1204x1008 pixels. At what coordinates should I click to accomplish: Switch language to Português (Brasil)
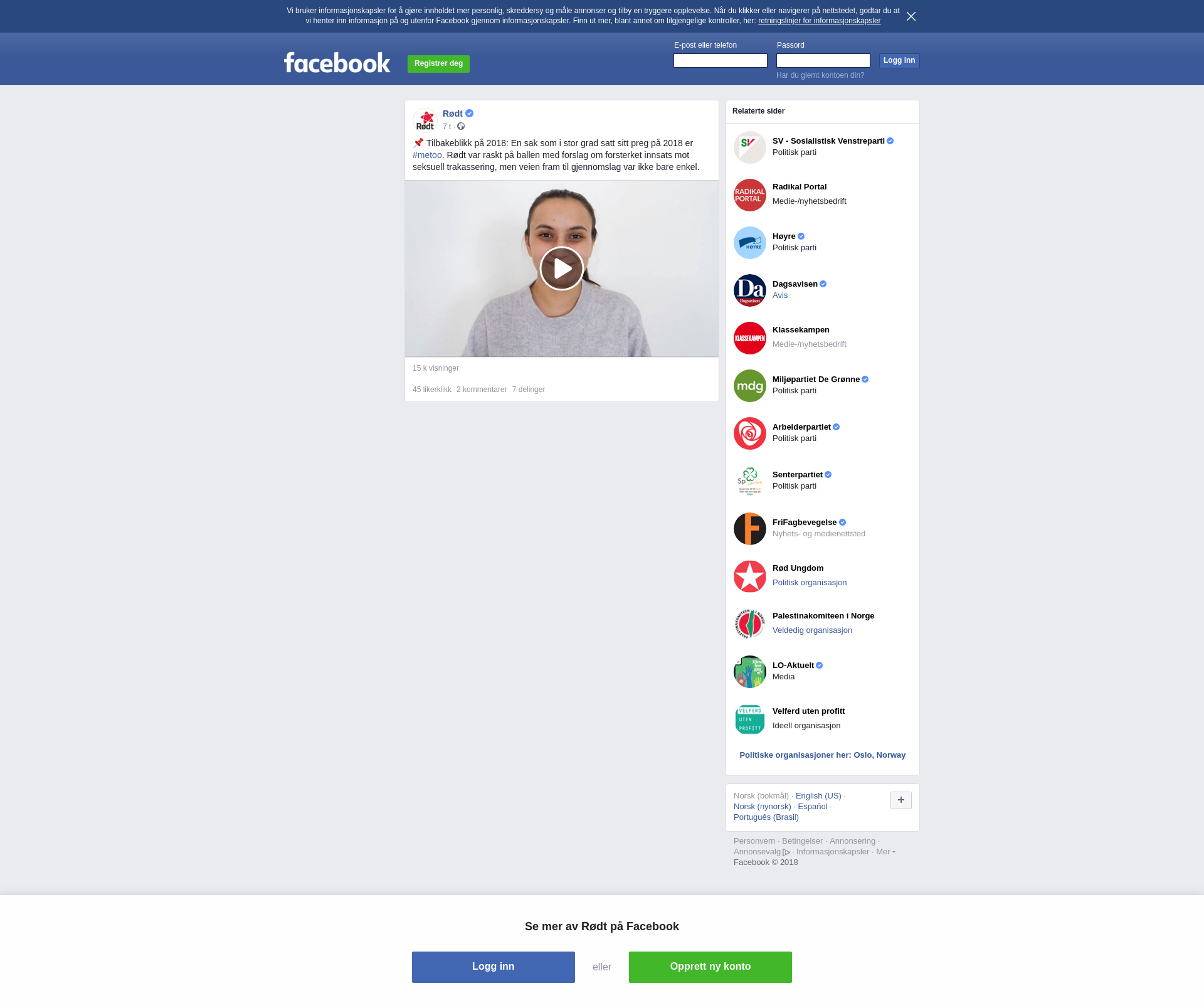click(766, 817)
